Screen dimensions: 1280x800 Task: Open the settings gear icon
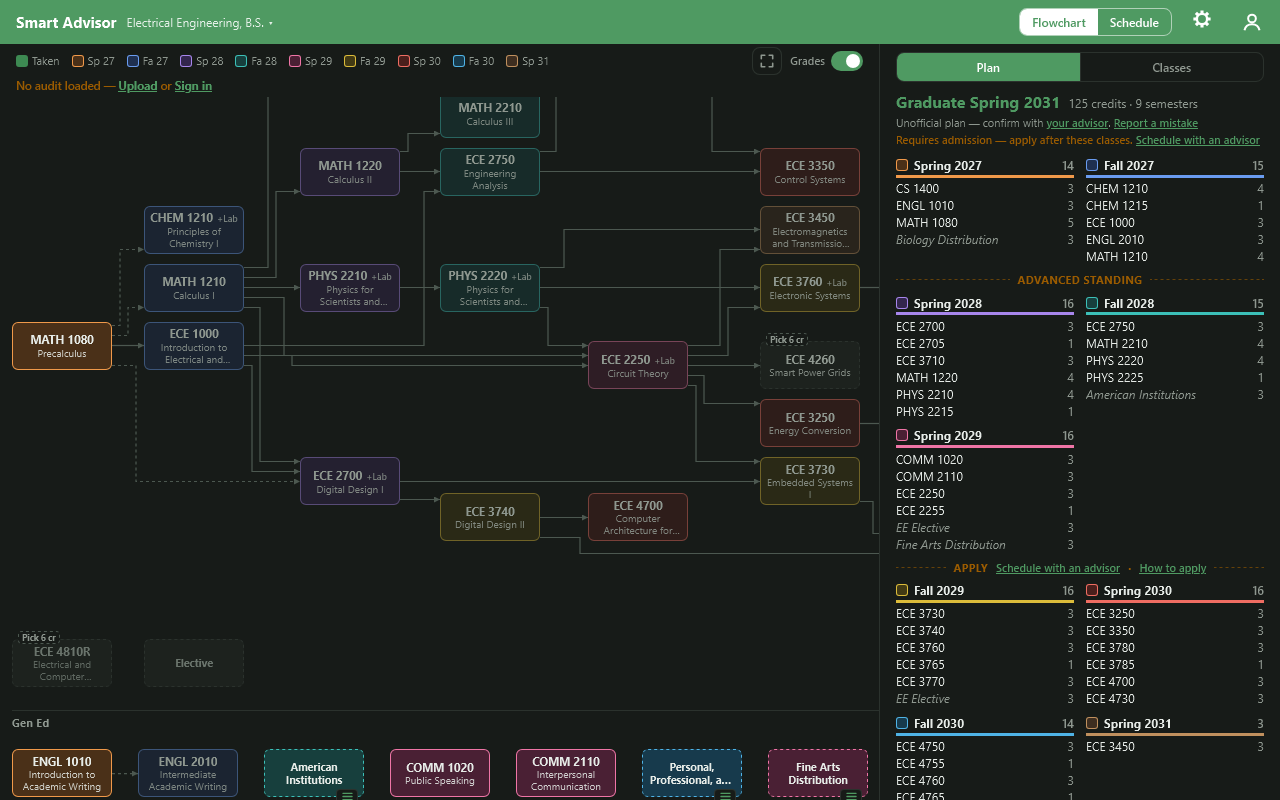tap(1202, 20)
